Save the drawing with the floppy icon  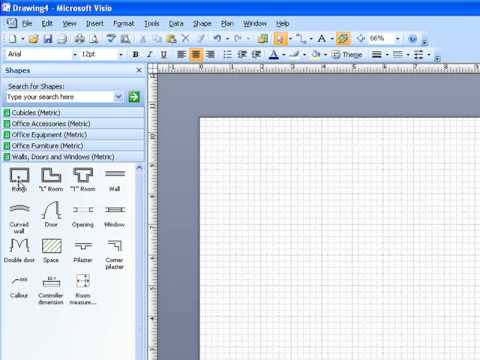[x=48, y=39]
